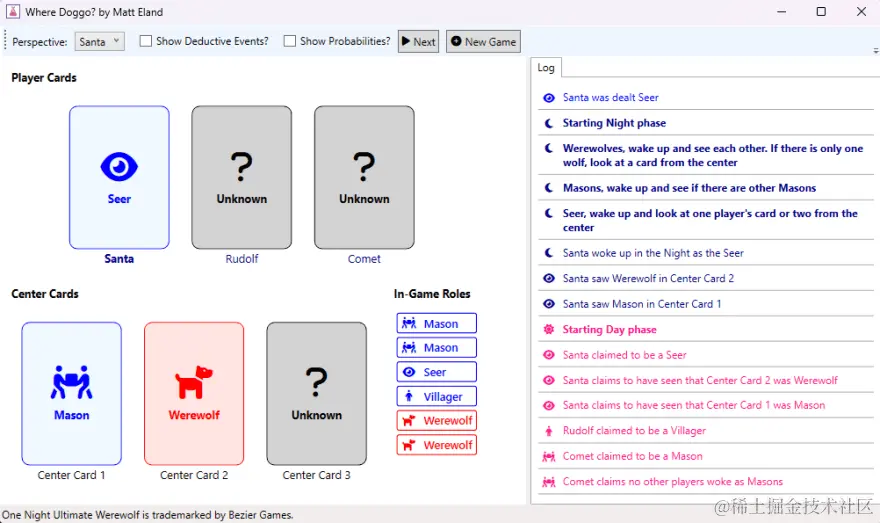880x523 pixels.
Task: Click the Rudolf name label
Action: tap(241, 259)
